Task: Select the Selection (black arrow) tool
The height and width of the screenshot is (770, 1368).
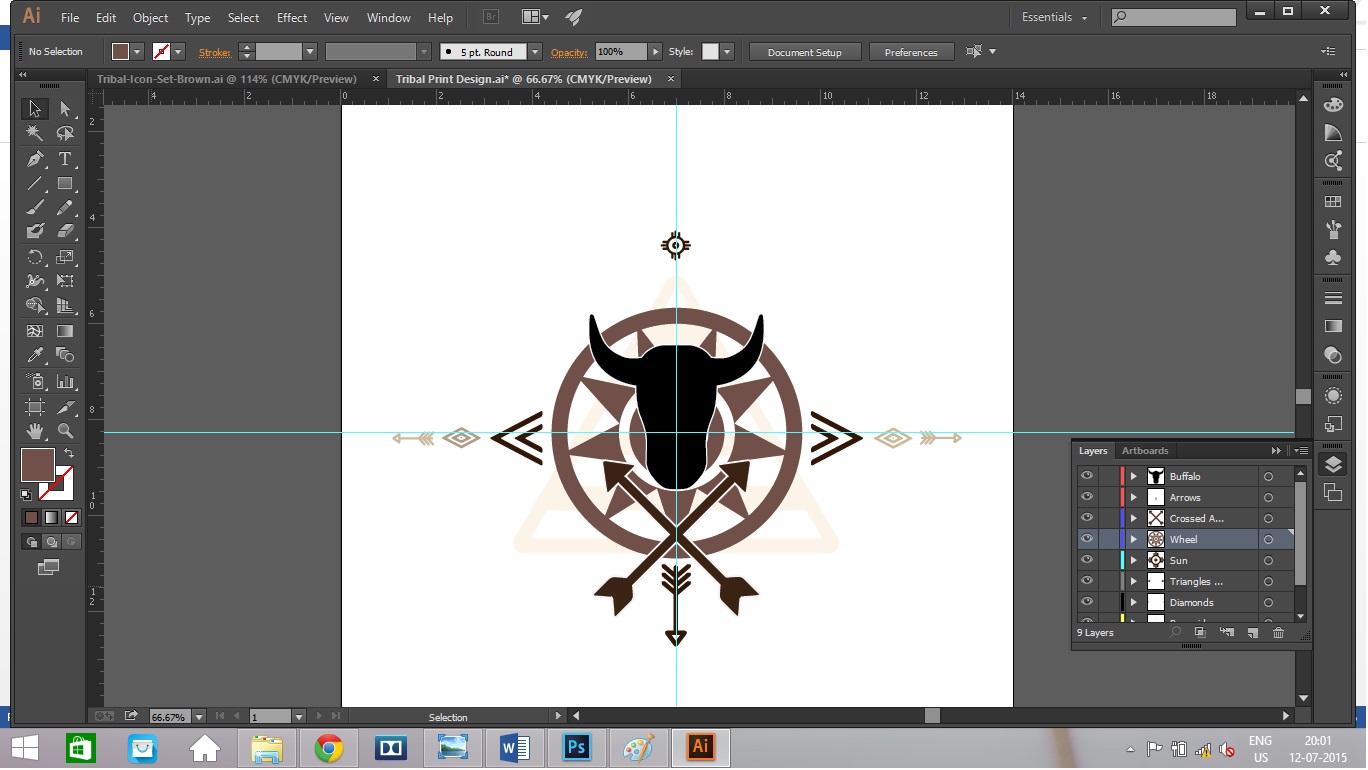Action: coord(35,109)
